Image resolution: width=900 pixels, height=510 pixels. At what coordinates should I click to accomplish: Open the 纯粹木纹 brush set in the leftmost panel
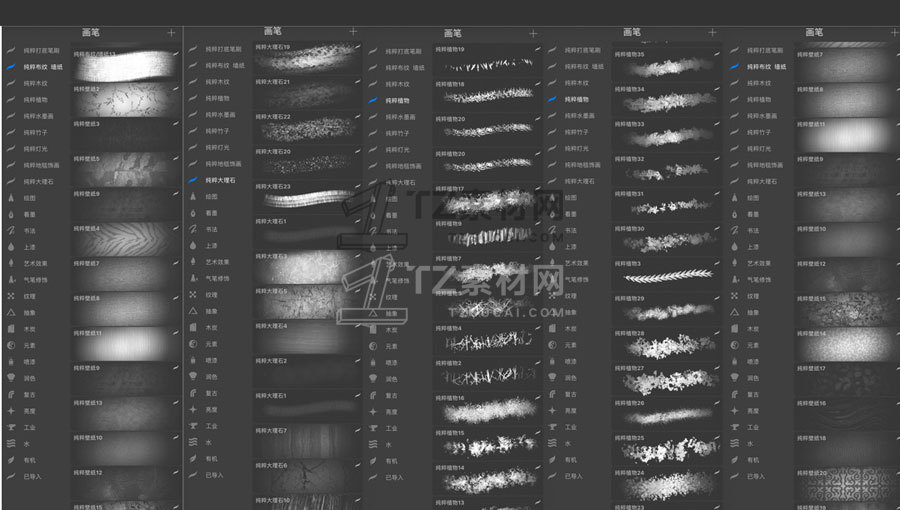35,83
